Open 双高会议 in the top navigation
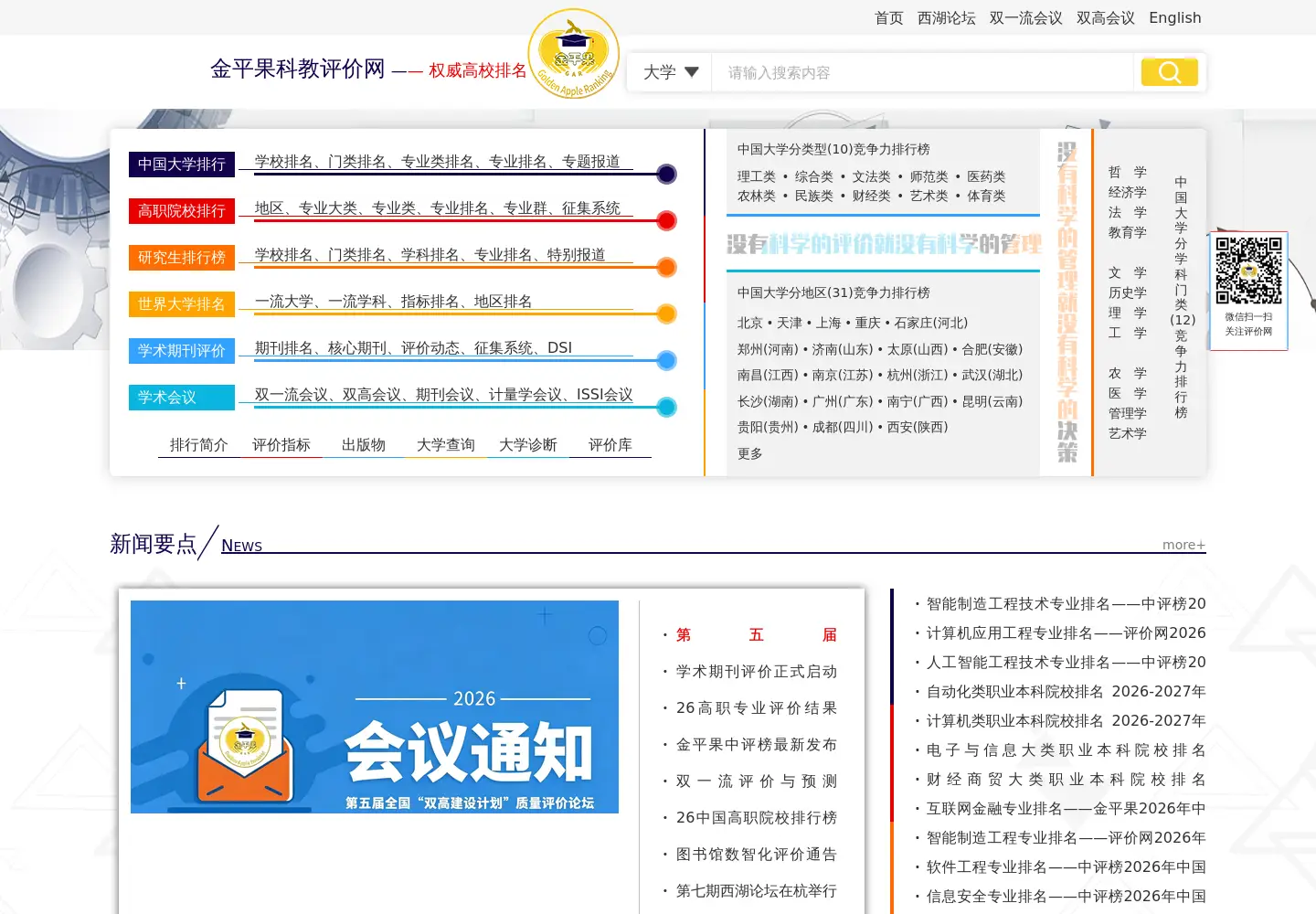This screenshot has height=914, width=1316. click(1105, 18)
